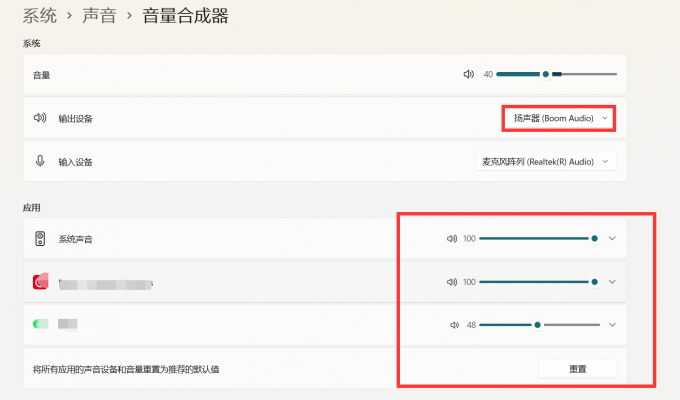Click the 重置 button
Viewport: 680px width, 400px height.
(577, 369)
